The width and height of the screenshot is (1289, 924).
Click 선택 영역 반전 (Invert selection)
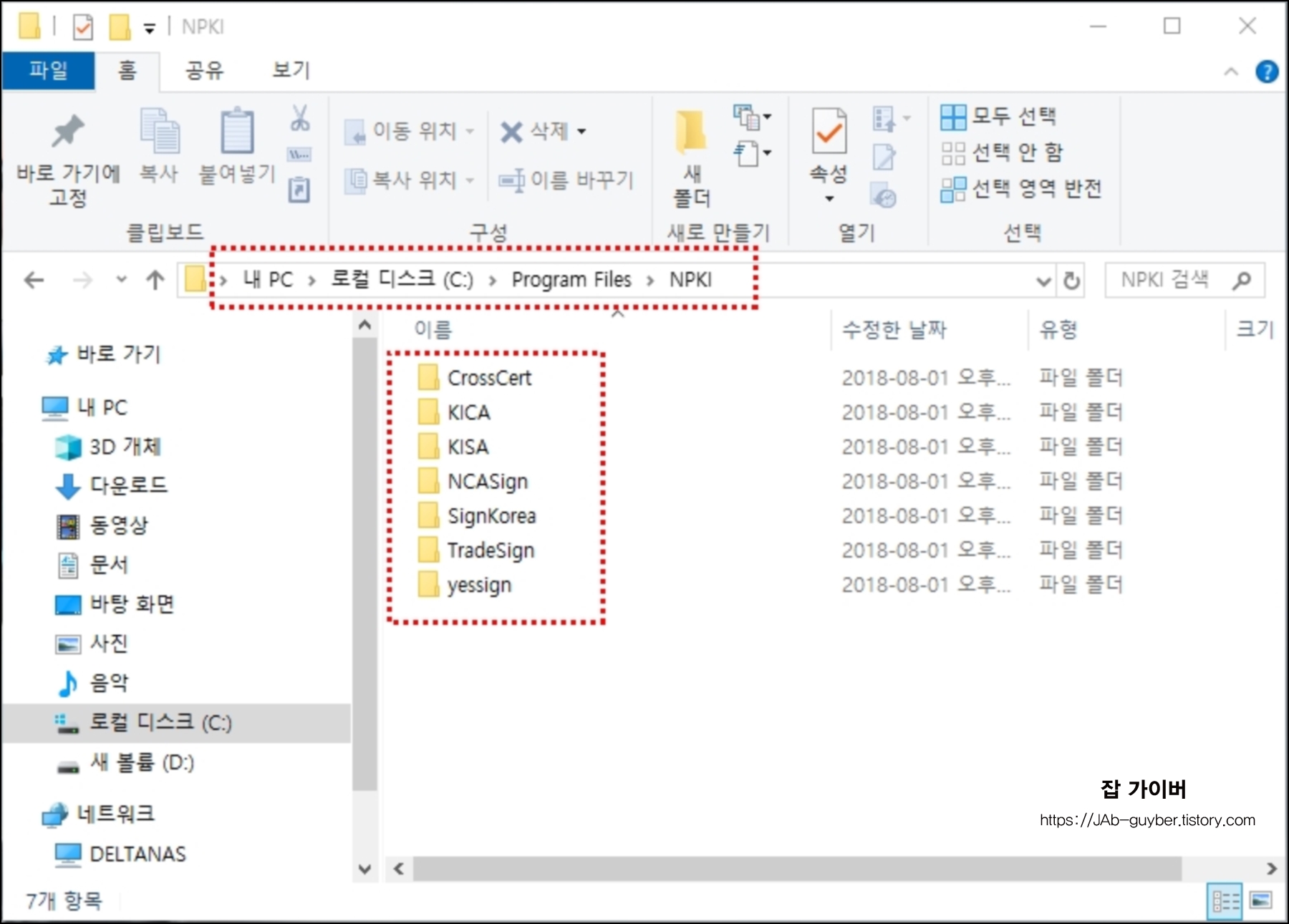pyautogui.click(x=1021, y=189)
